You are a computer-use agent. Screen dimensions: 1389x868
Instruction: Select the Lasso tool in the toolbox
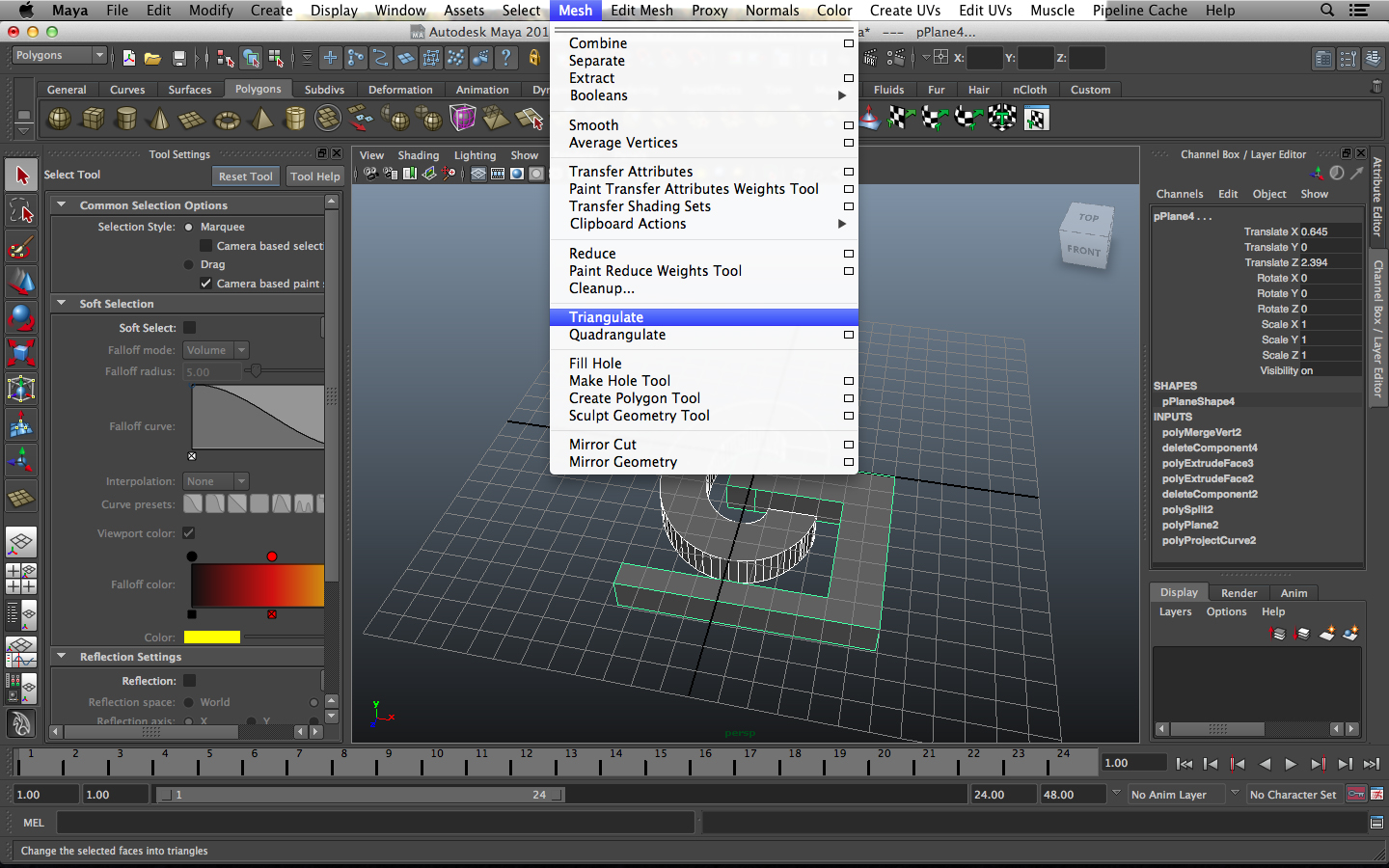[x=21, y=210]
